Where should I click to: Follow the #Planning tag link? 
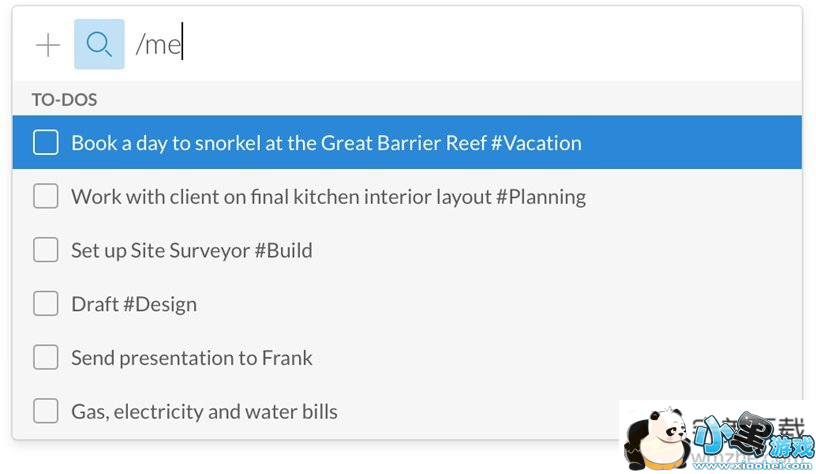(x=541, y=197)
